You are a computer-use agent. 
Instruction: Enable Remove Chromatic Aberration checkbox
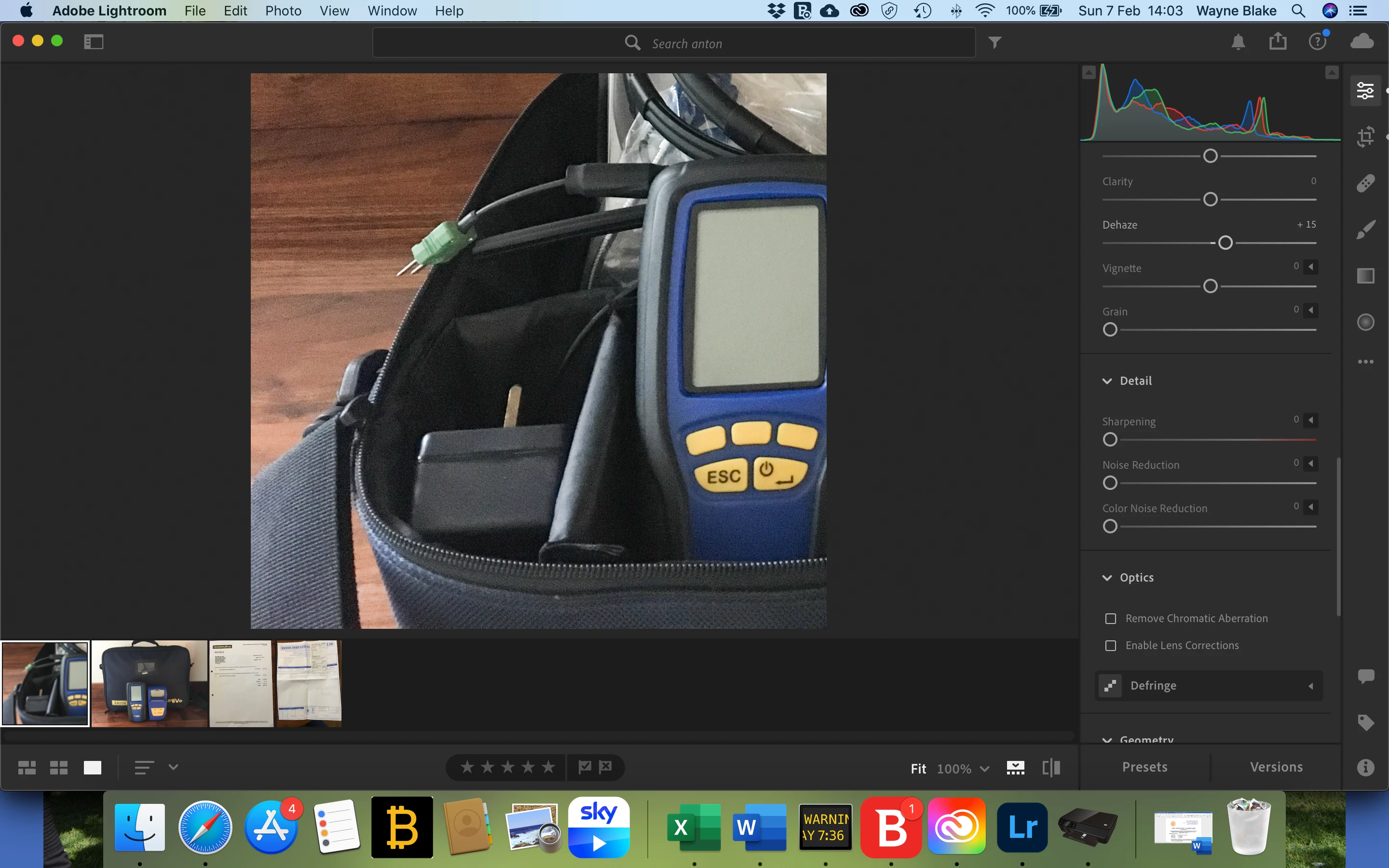click(1111, 619)
